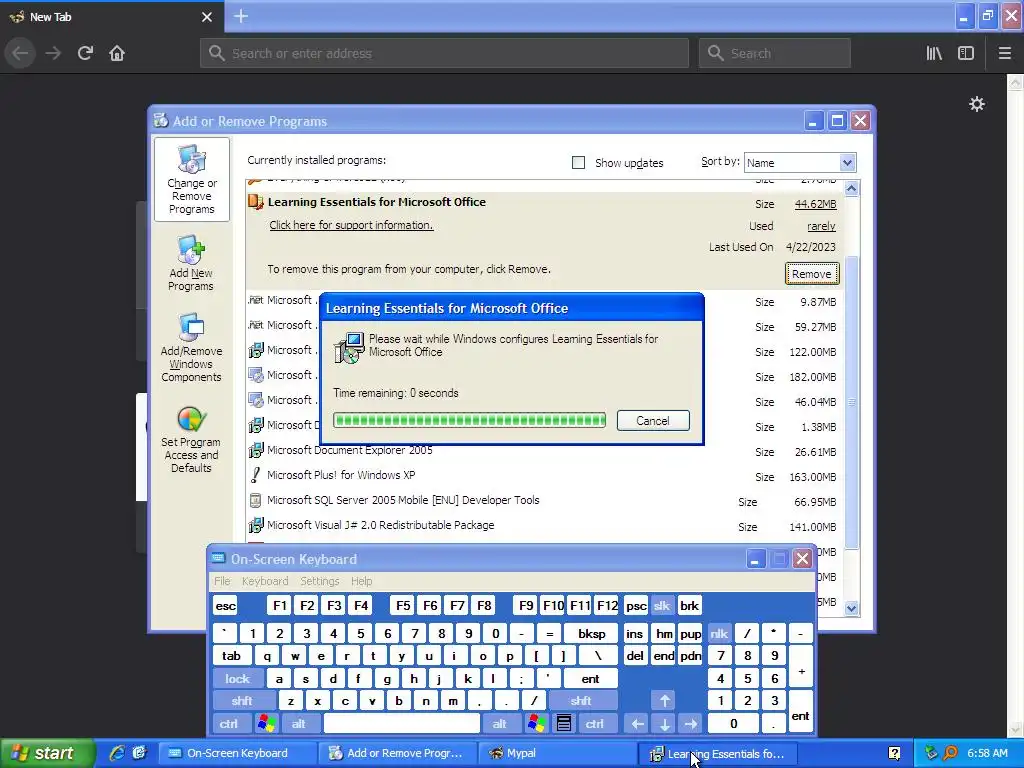The image size is (1024, 768).
Task: Click the SQL Server 2005 Mobile icon
Action: 255,500
